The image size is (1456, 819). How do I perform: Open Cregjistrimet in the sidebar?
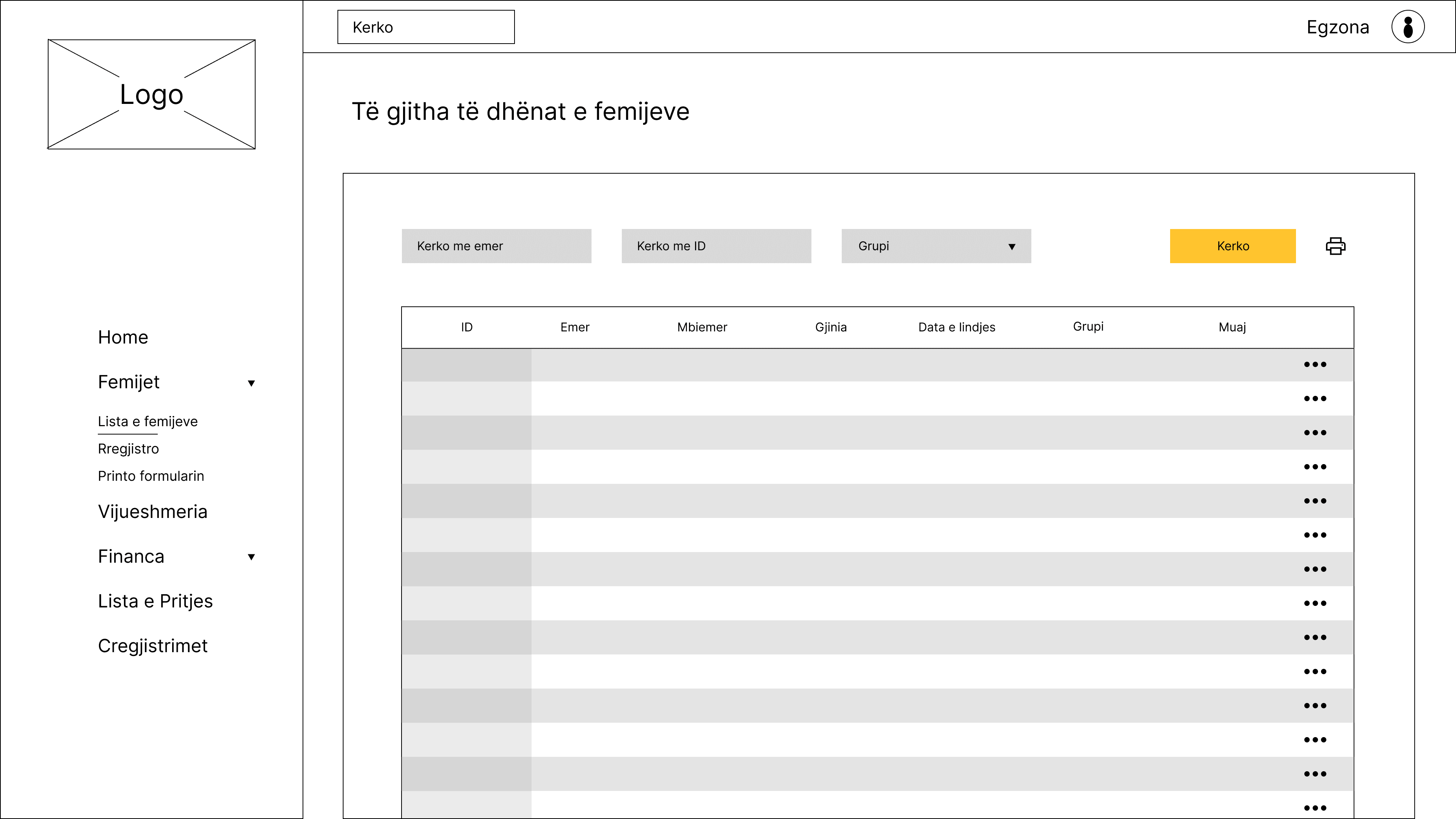(152, 645)
